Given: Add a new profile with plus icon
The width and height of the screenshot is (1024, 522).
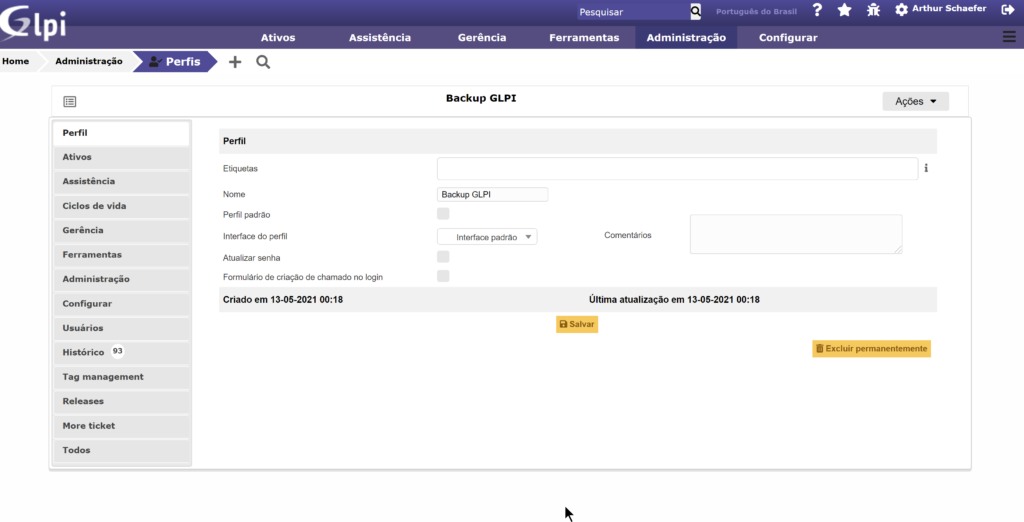Looking at the screenshot, I should (x=234, y=62).
